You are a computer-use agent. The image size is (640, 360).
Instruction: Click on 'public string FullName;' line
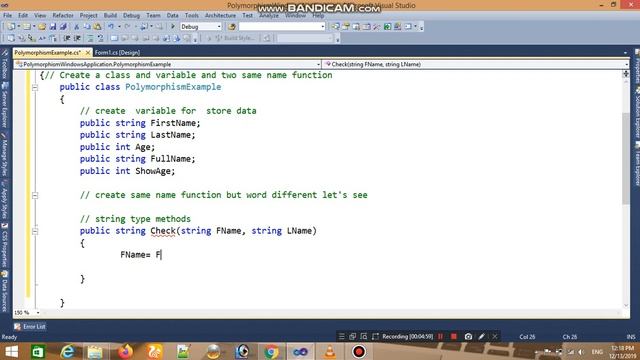tap(138, 159)
